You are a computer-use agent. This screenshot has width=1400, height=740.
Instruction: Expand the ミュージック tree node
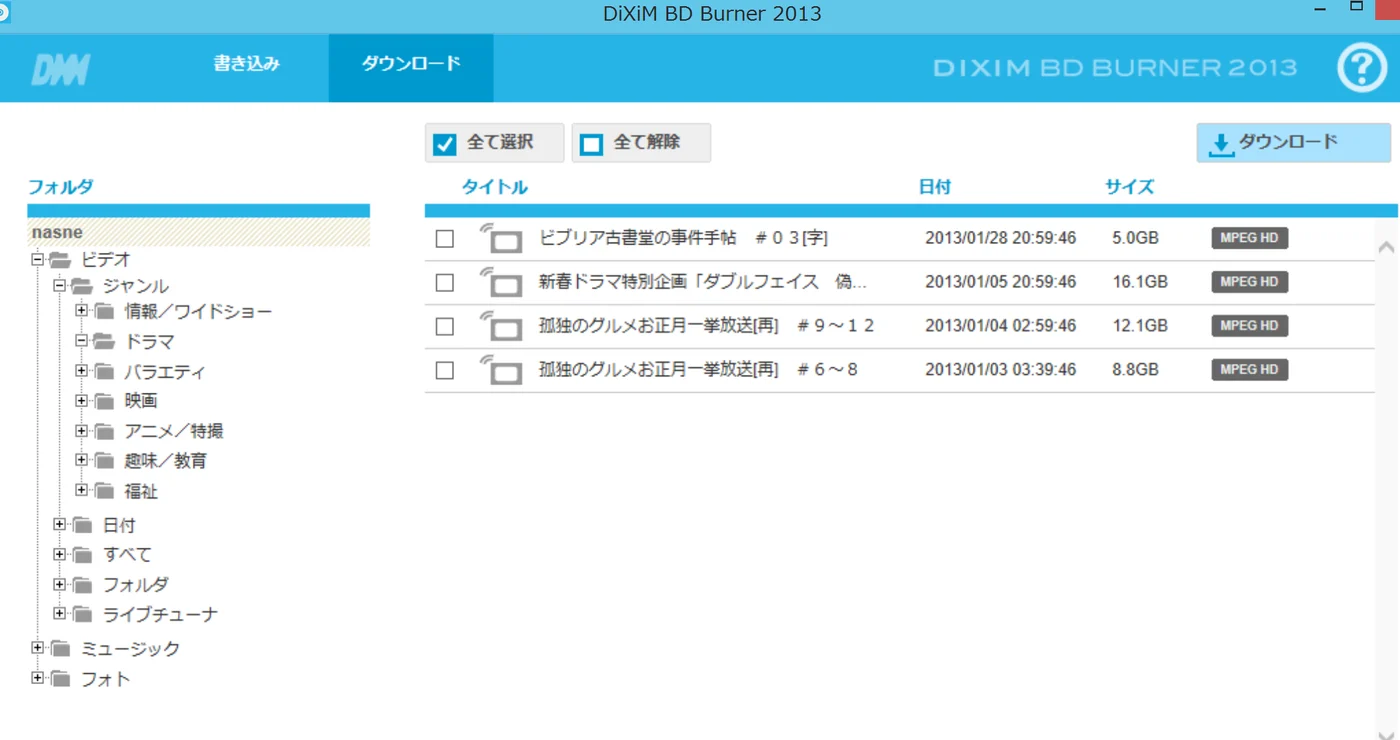click(38, 648)
